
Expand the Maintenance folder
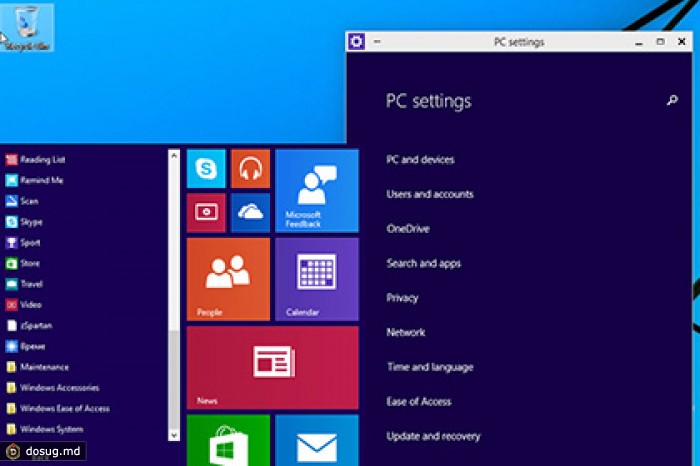coord(37,367)
